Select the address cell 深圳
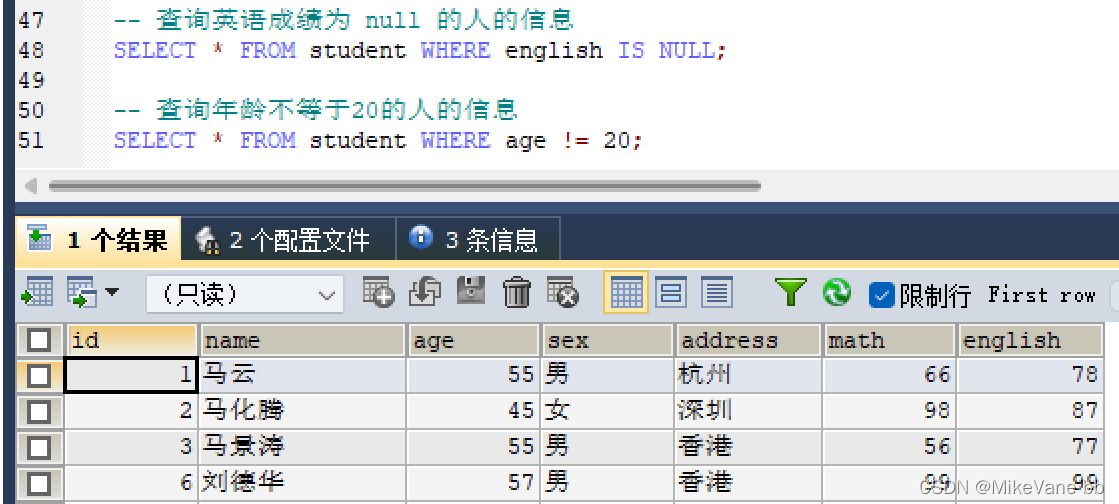The width and height of the screenshot is (1119, 504). coord(748,410)
